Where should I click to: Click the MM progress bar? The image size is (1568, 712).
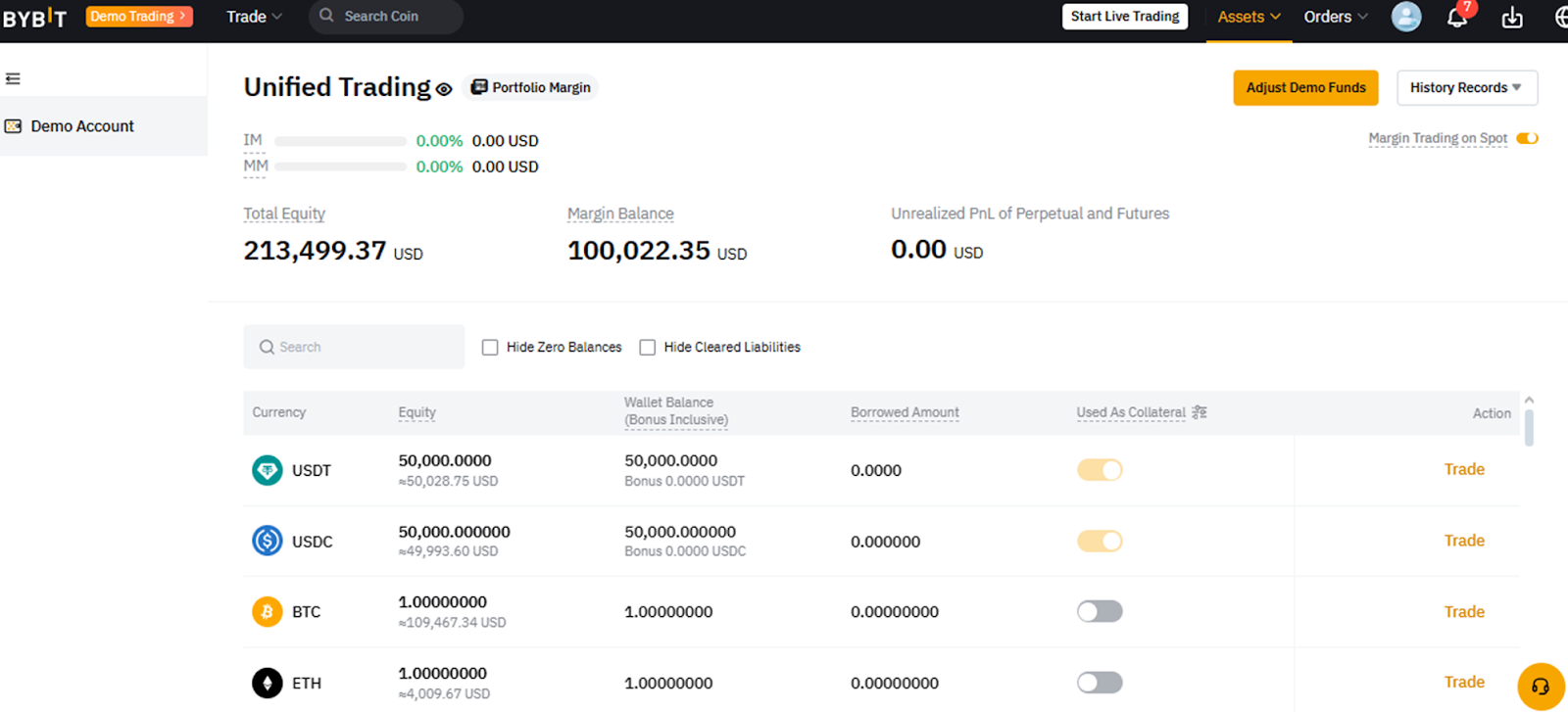[x=340, y=166]
